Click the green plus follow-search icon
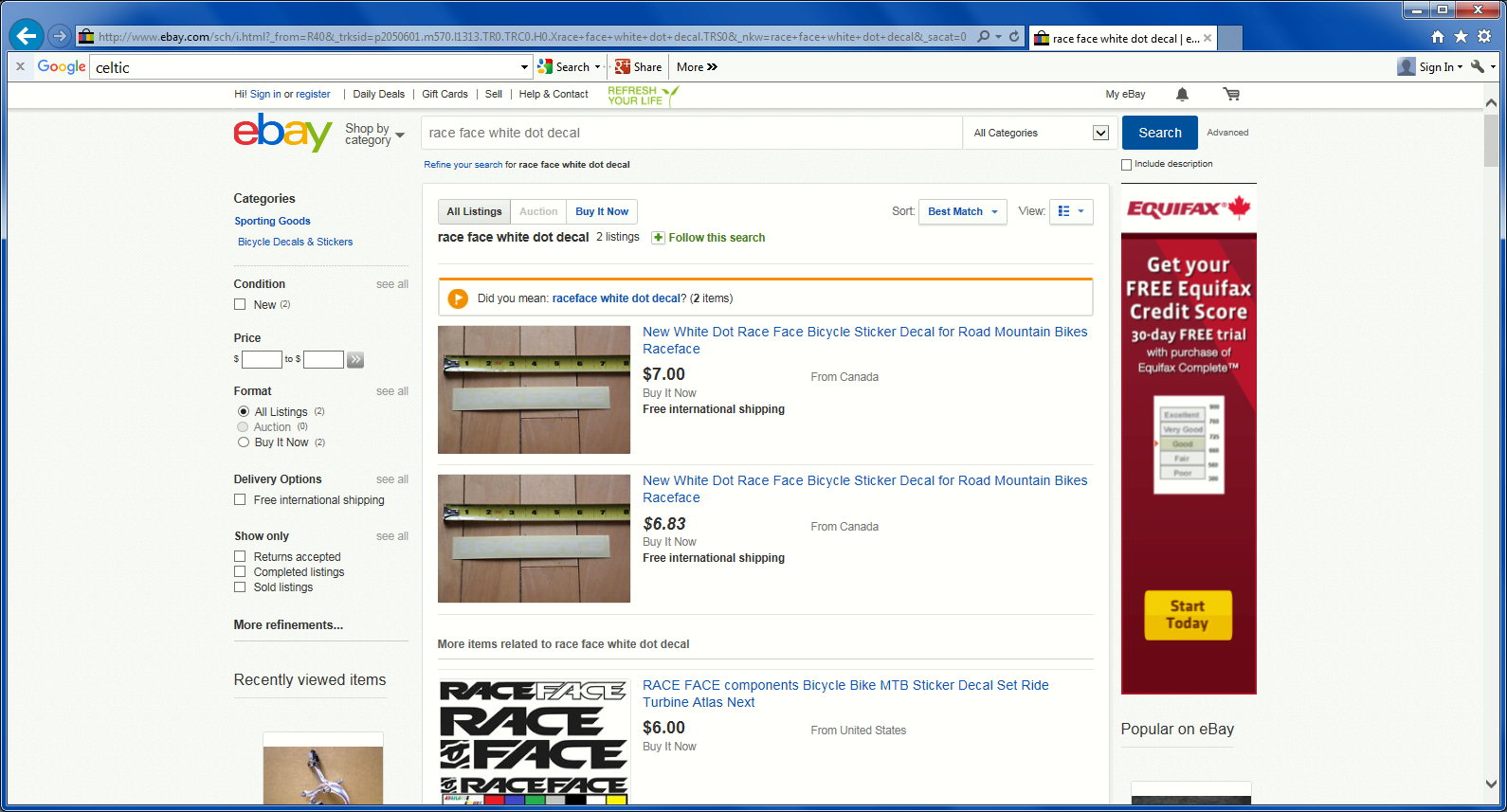This screenshot has height=812, width=1507. click(x=658, y=238)
